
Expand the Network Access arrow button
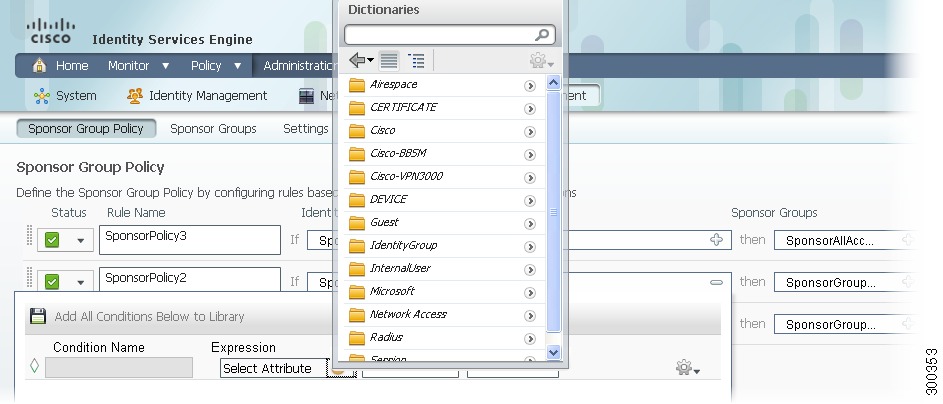tap(530, 316)
